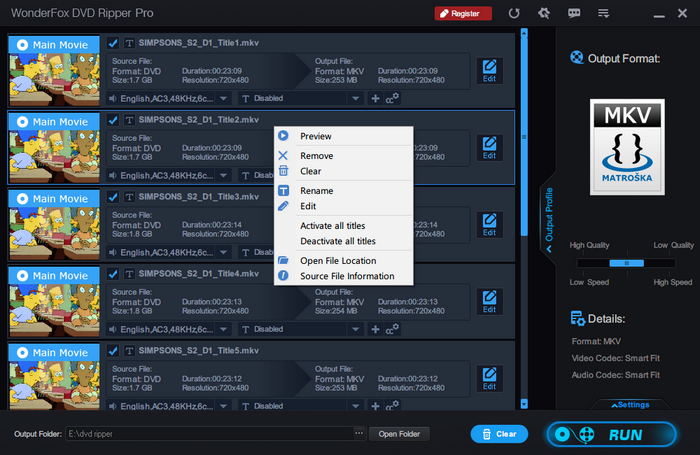The height and width of the screenshot is (455, 700).
Task: Open CC subtitle settings icon for Title5
Action: (x=392, y=405)
